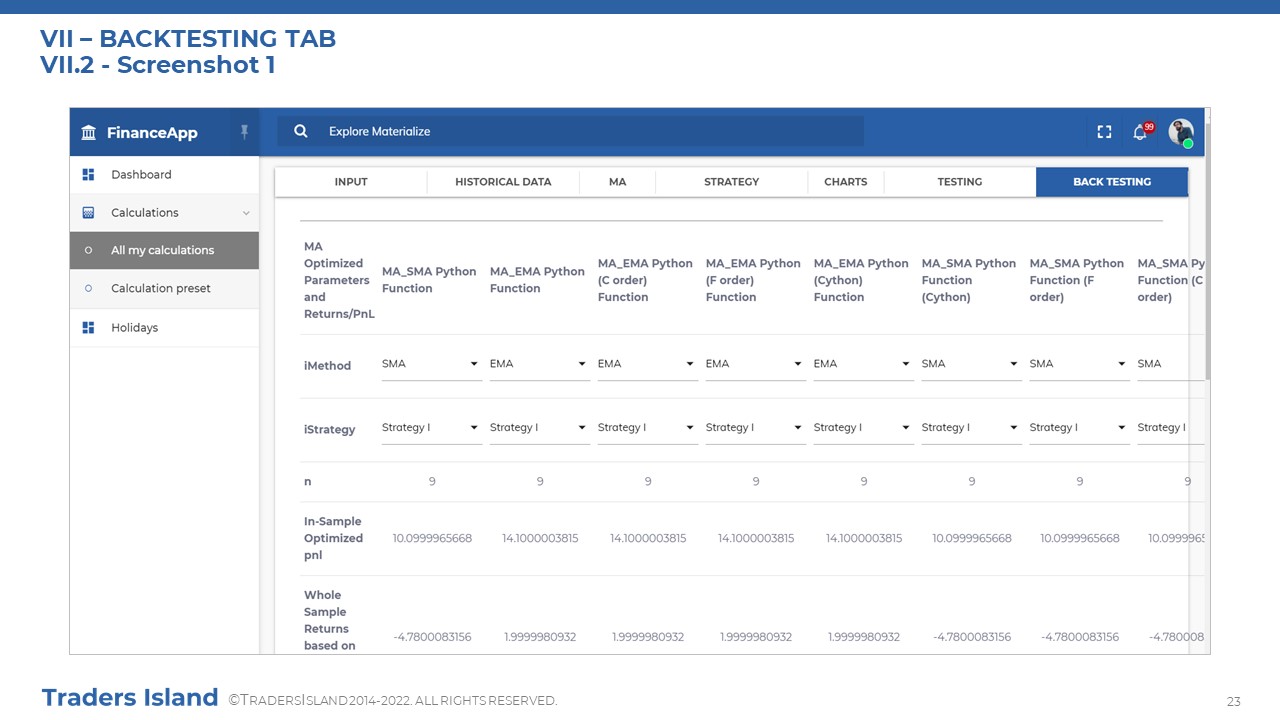Open iStrategy dropdown for MA_EMA Python Function
Image resolution: width=1280 pixels, height=720 pixels.
coord(539,428)
